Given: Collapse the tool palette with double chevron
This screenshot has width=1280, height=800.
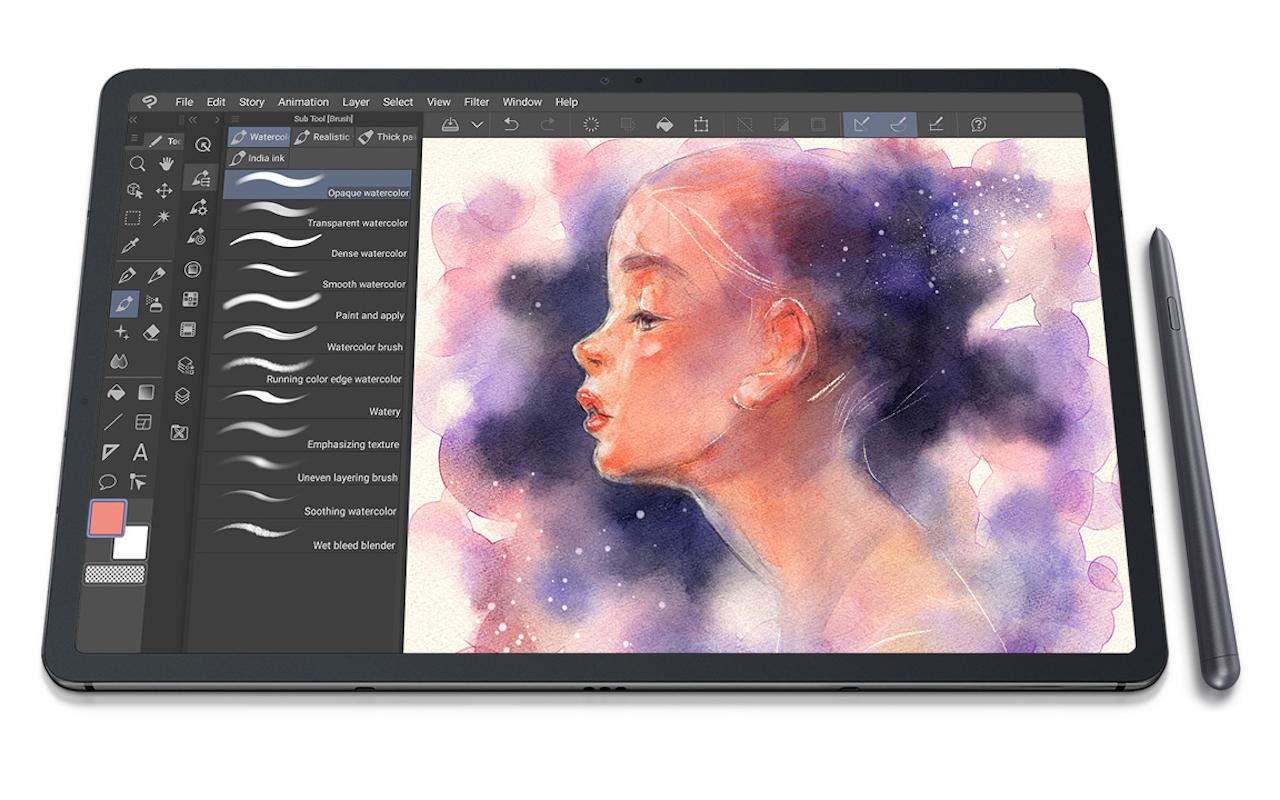Looking at the screenshot, I should pyautogui.click(x=133, y=119).
